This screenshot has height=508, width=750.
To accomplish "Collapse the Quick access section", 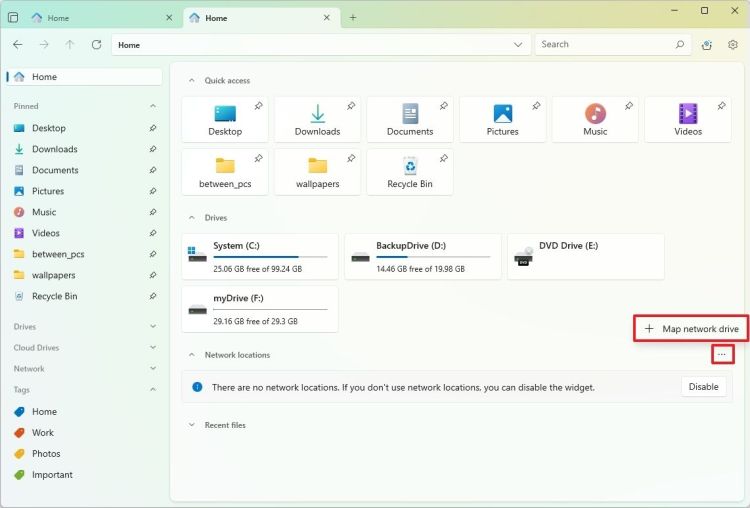I will 191,81.
